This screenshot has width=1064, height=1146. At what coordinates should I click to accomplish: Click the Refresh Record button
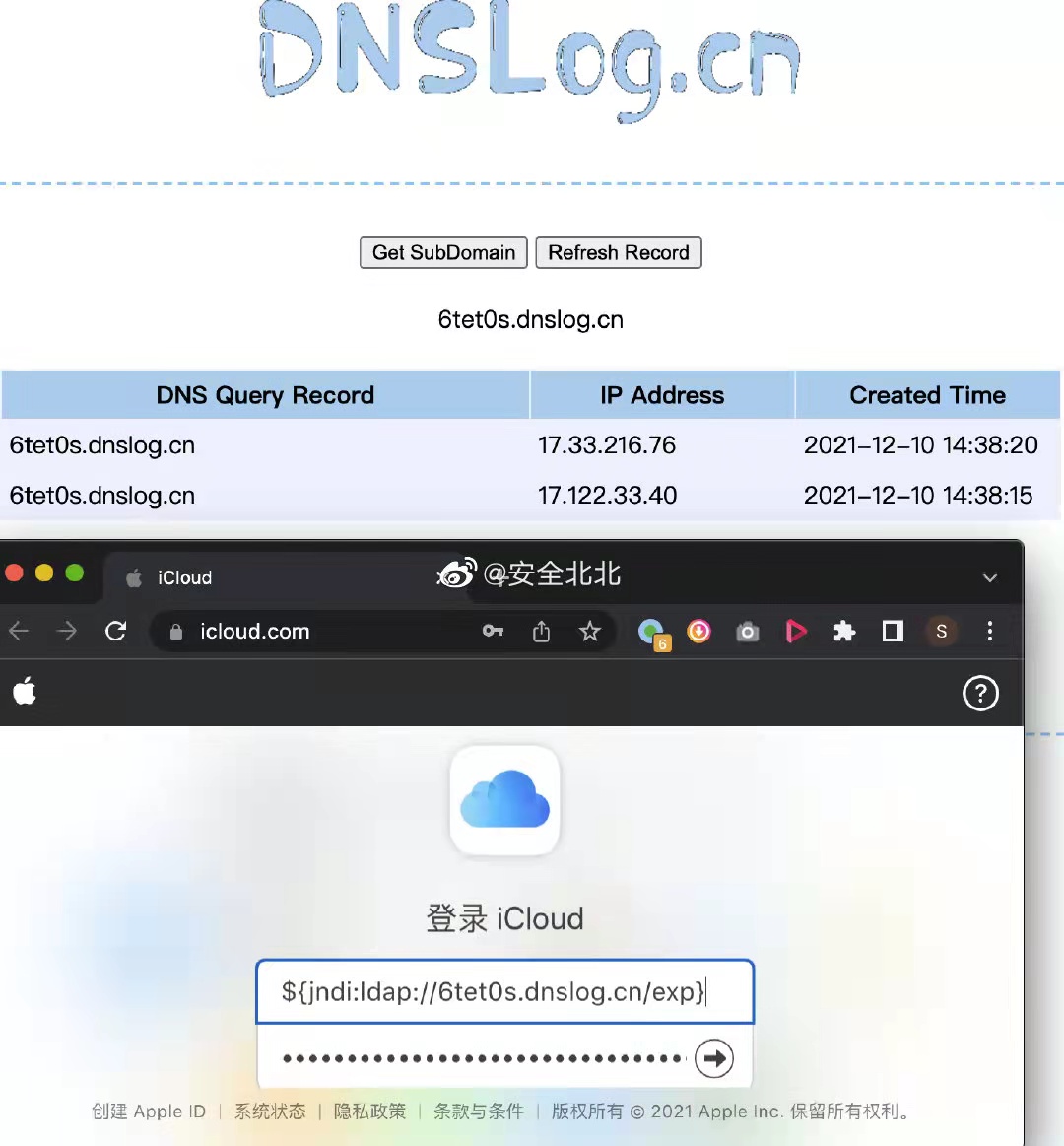[x=619, y=253]
